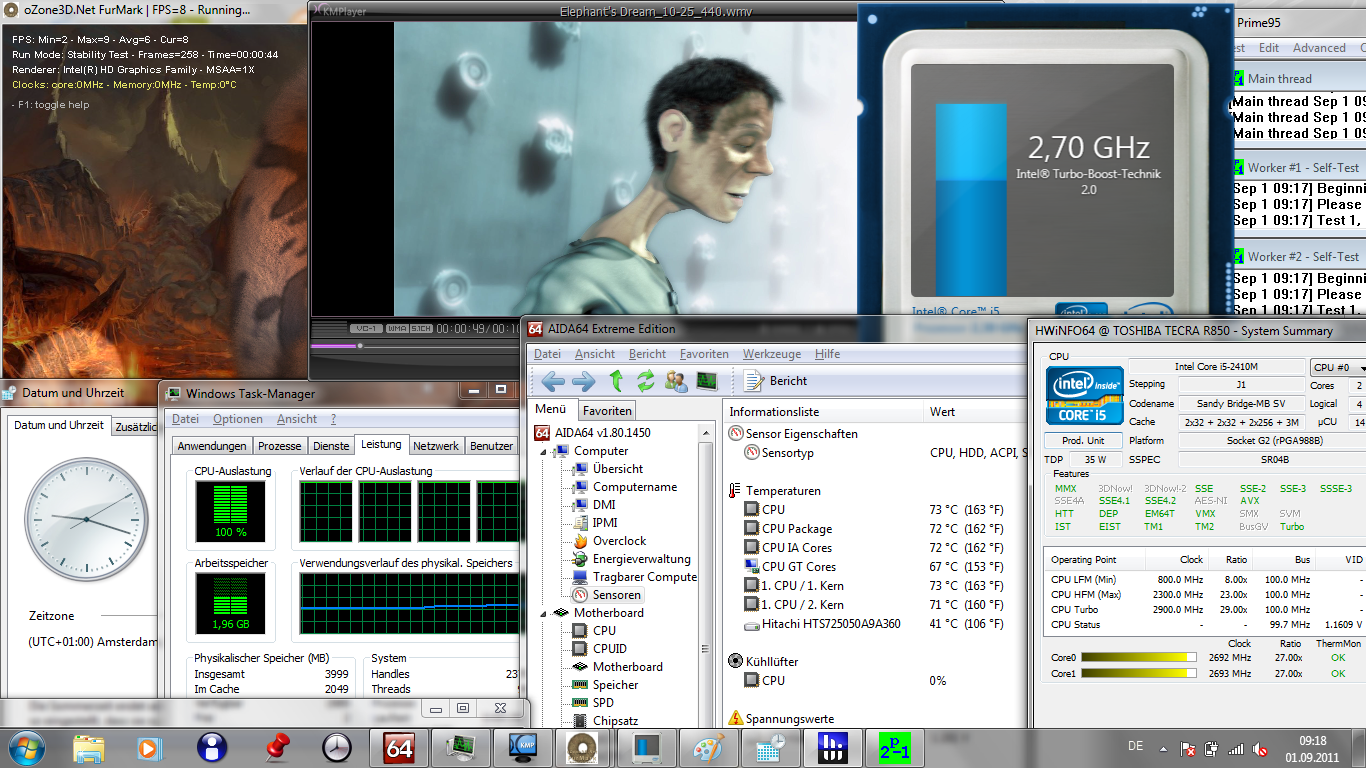Screen dimensions: 1366x768
Task: Open Datei menu in AIDA64
Action: click(x=547, y=354)
